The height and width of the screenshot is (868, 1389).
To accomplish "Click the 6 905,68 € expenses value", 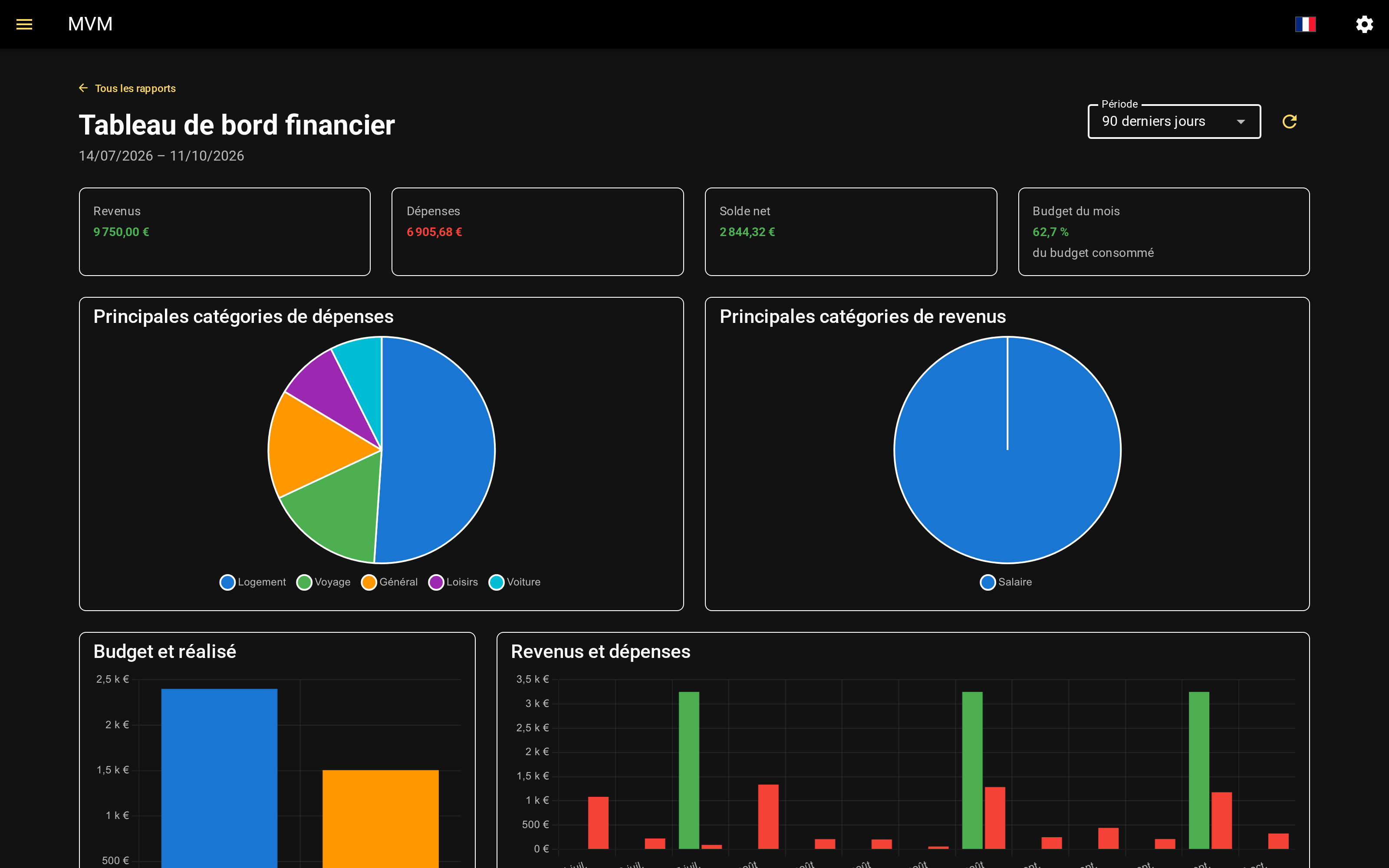I will (x=434, y=232).
